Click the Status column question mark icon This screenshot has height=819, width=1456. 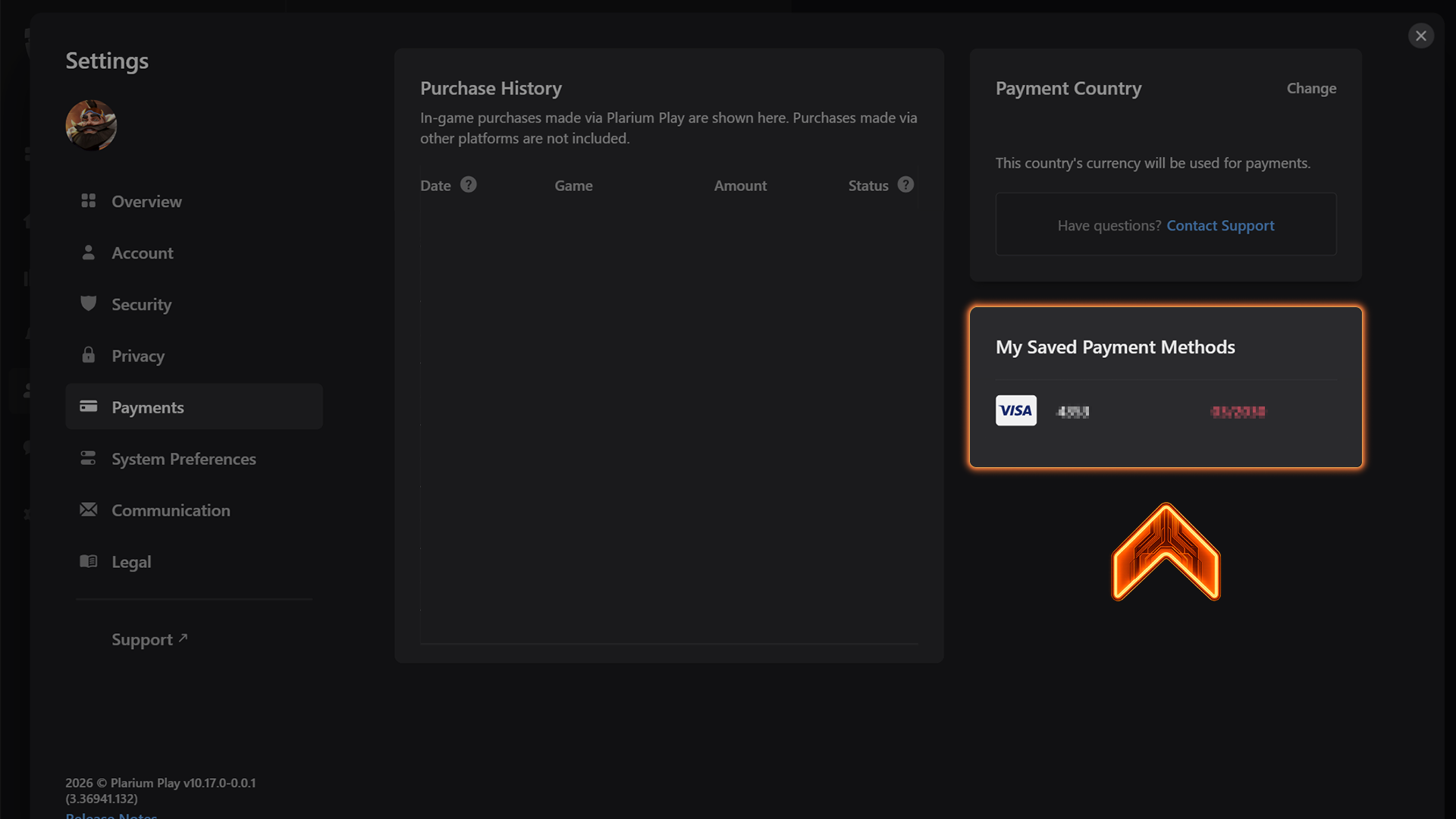(x=905, y=185)
